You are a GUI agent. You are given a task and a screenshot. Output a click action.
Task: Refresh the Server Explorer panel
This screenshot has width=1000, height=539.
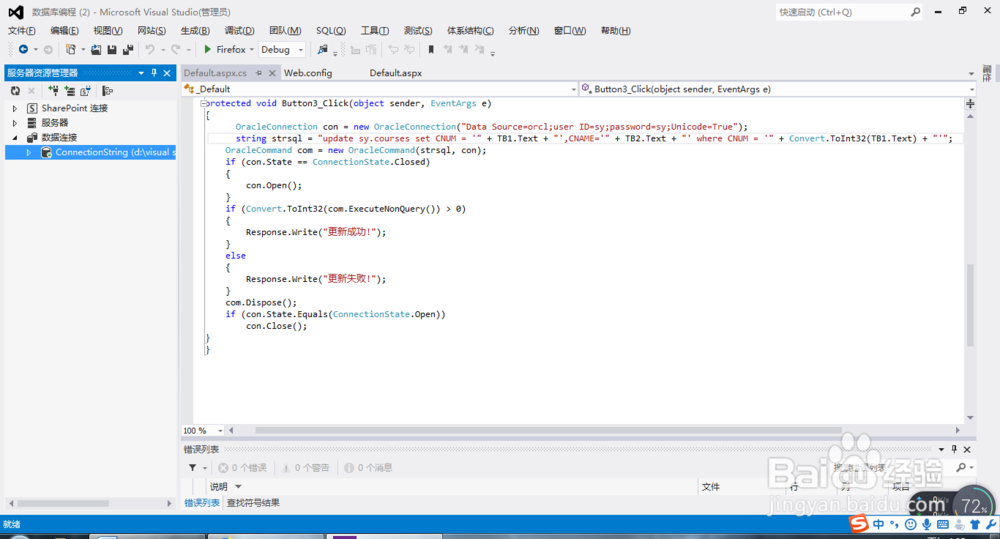15,91
